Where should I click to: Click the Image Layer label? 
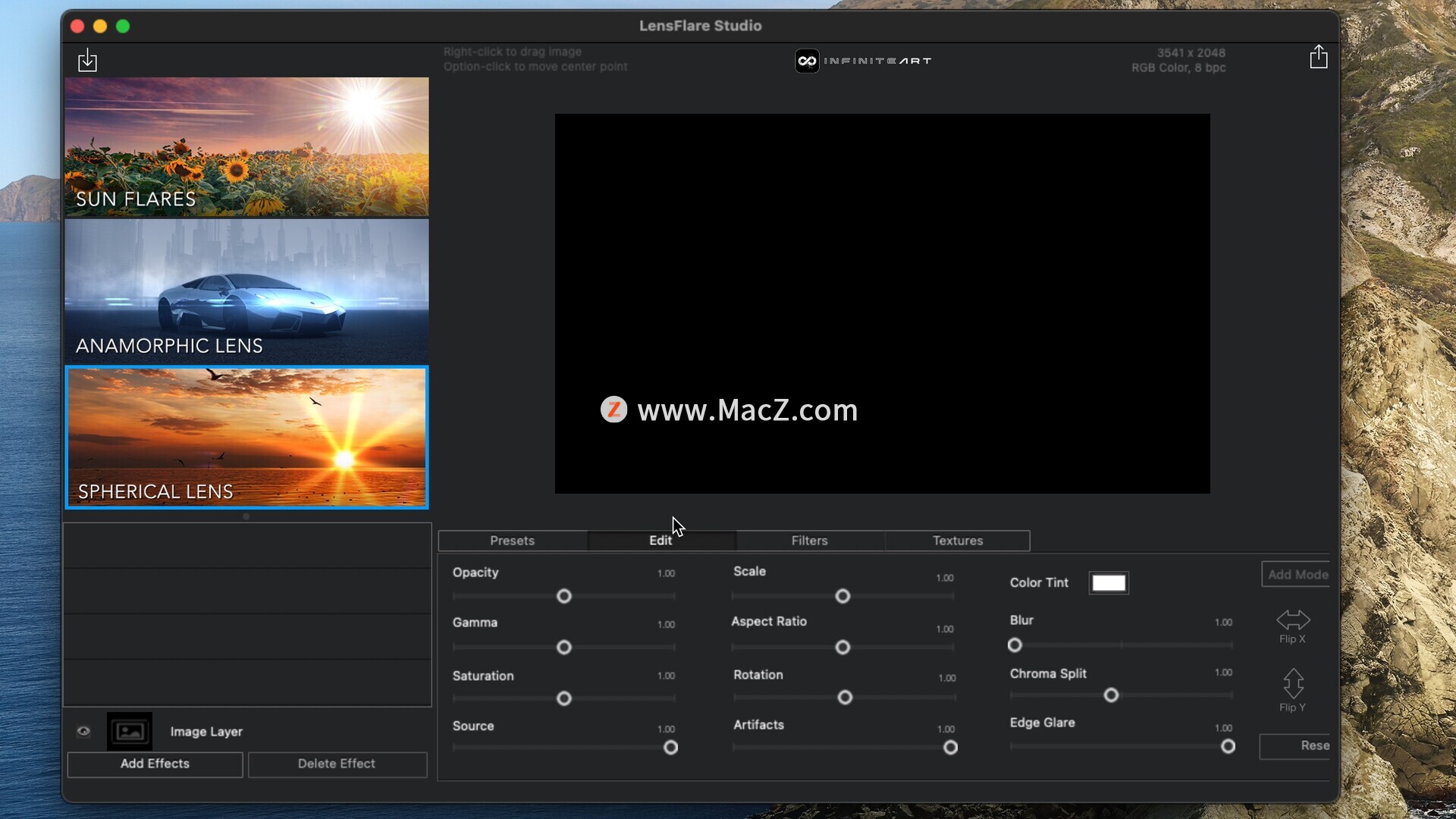[206, 732]
